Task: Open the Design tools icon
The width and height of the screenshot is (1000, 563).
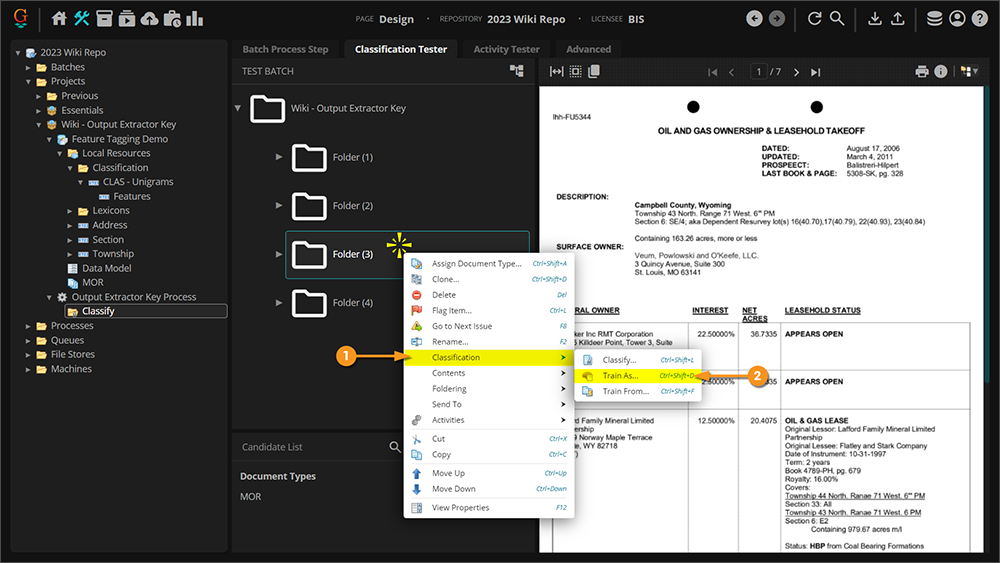Action: (82, 18)
